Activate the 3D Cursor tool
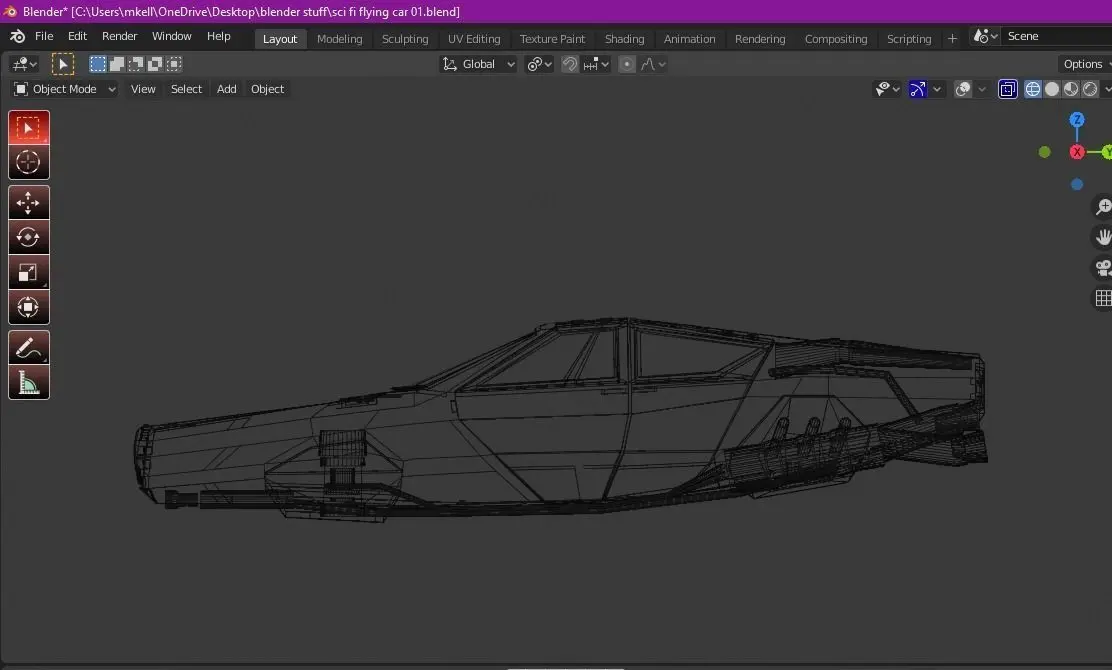 28,162
